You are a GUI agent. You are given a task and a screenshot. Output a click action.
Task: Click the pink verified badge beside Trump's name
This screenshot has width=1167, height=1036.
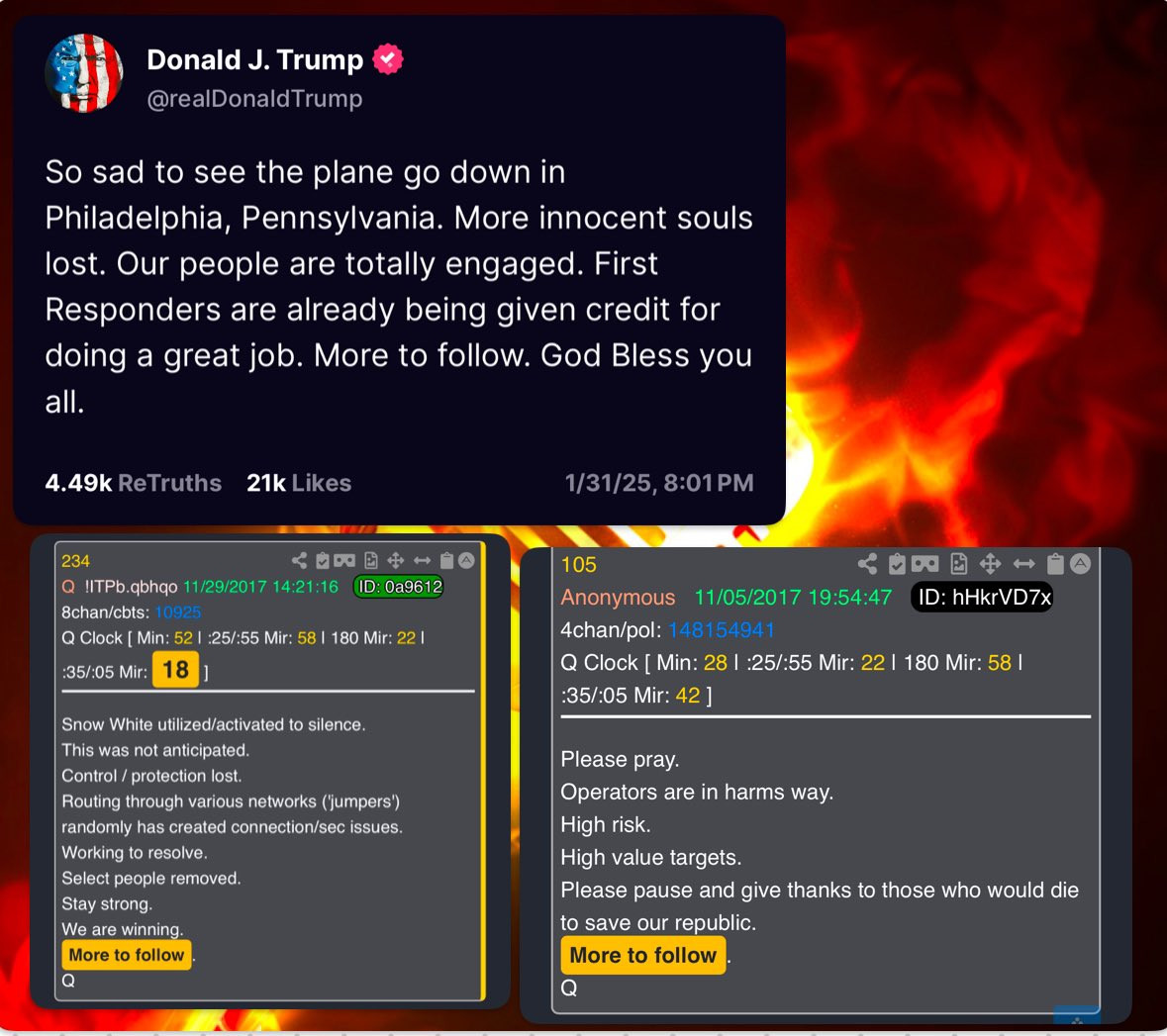click(x=388, y=59)
